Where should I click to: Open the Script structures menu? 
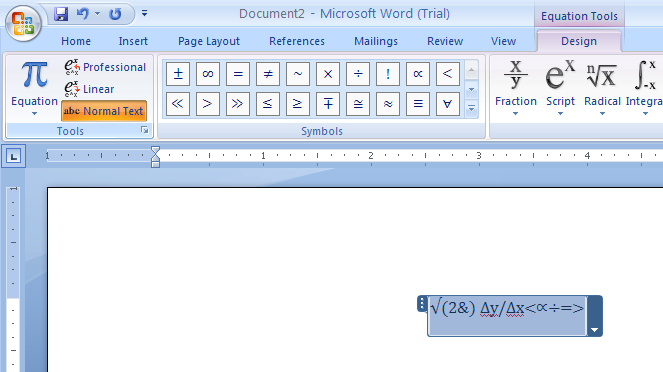560,88
